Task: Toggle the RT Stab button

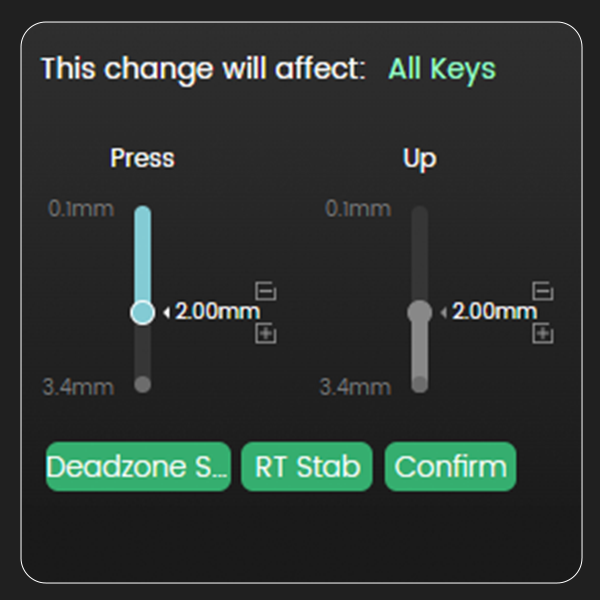Action: [x=307, y=467]
